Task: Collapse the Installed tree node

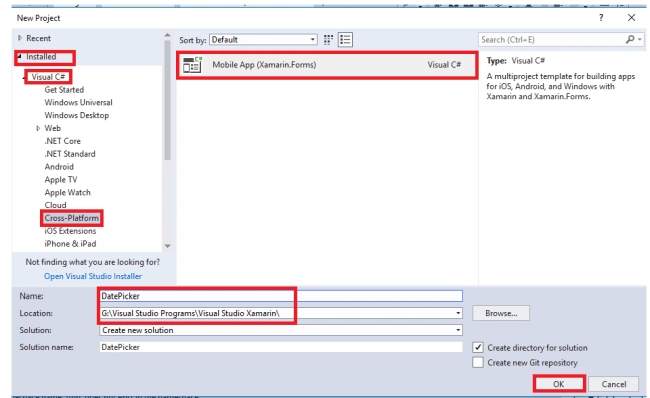Action: 19,57
